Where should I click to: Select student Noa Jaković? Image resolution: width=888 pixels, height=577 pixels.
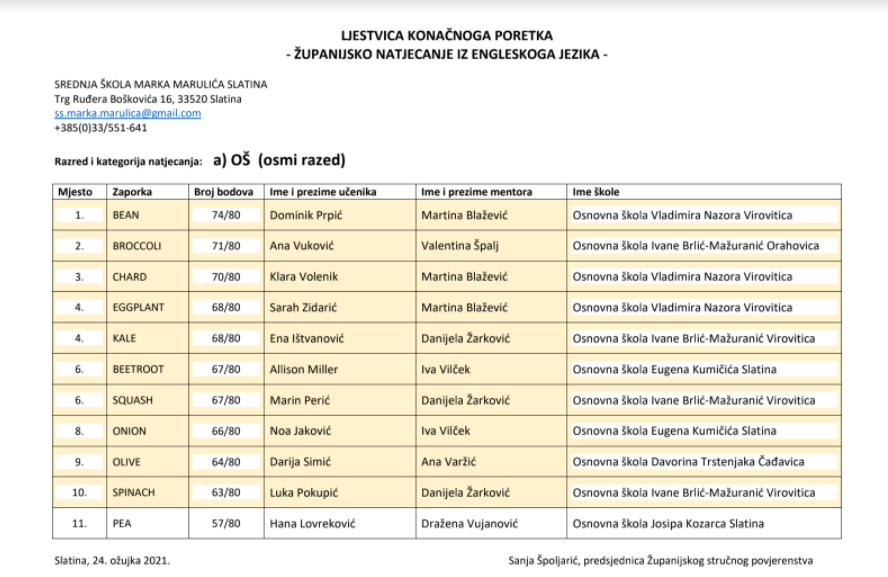300,431
